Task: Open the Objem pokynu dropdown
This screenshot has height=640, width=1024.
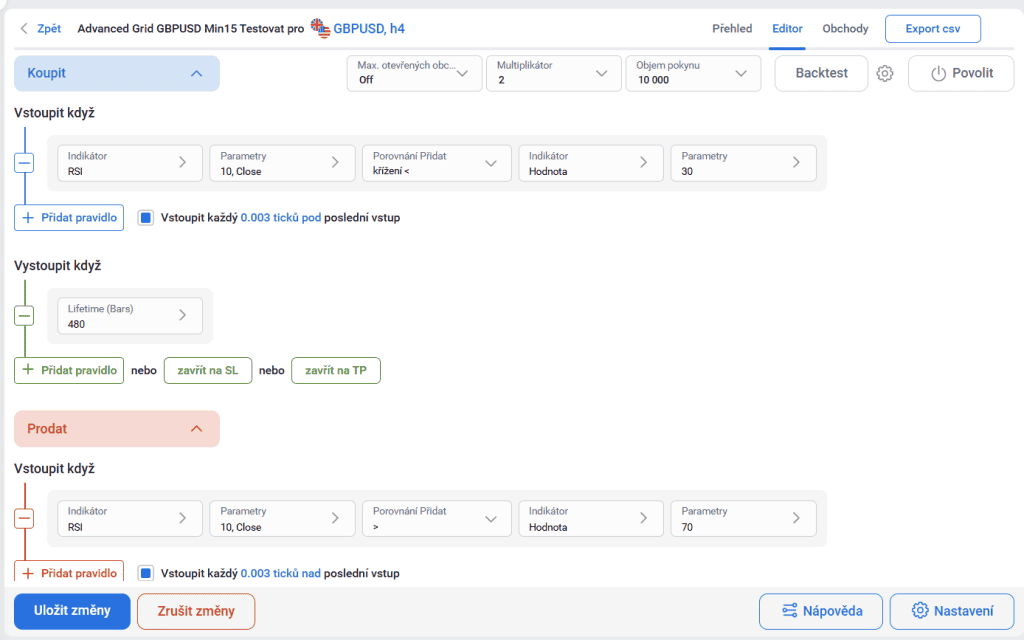Action: click(x=692, y=73)
